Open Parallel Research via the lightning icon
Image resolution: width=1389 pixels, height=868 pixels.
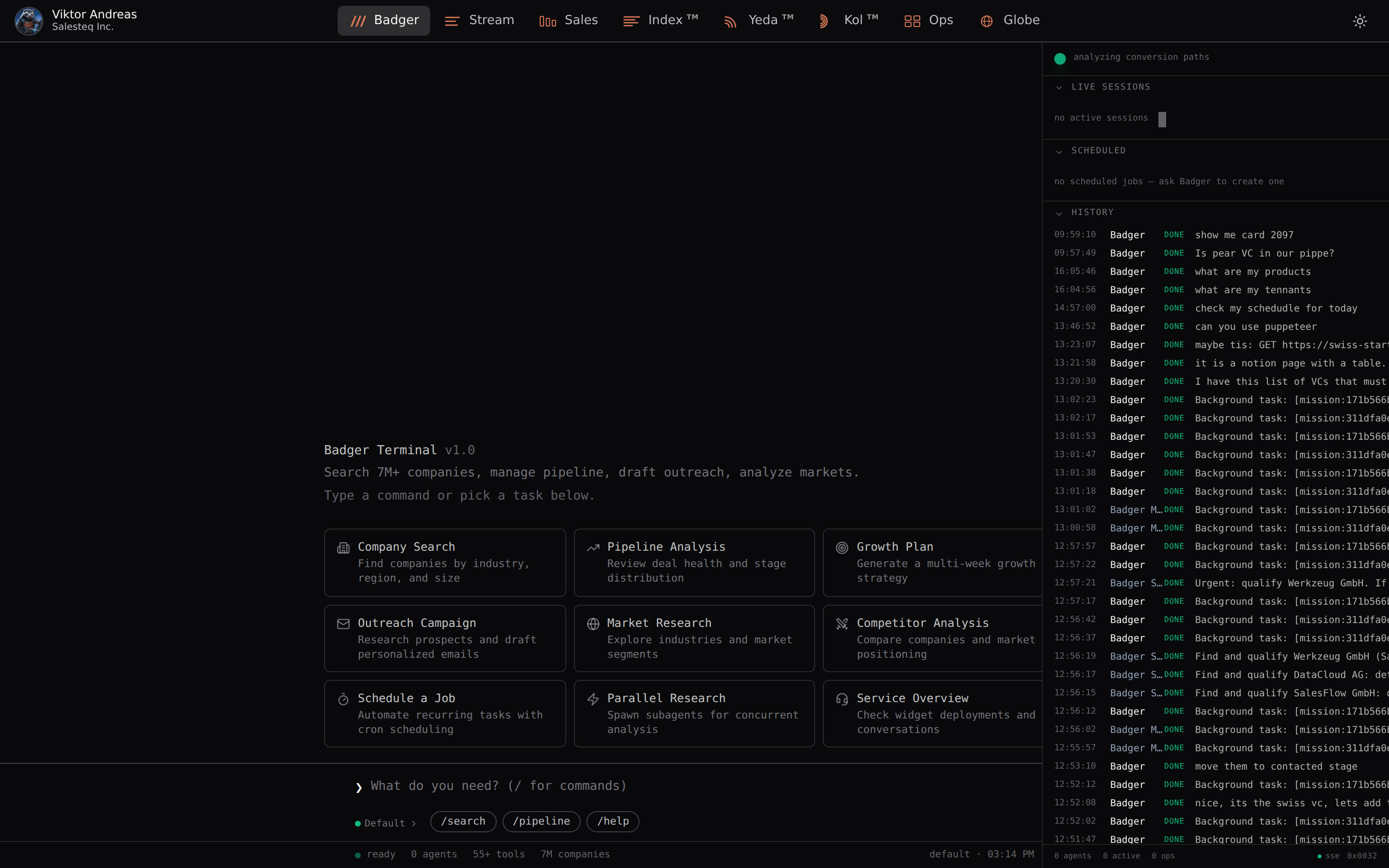(x=593, y=699)
